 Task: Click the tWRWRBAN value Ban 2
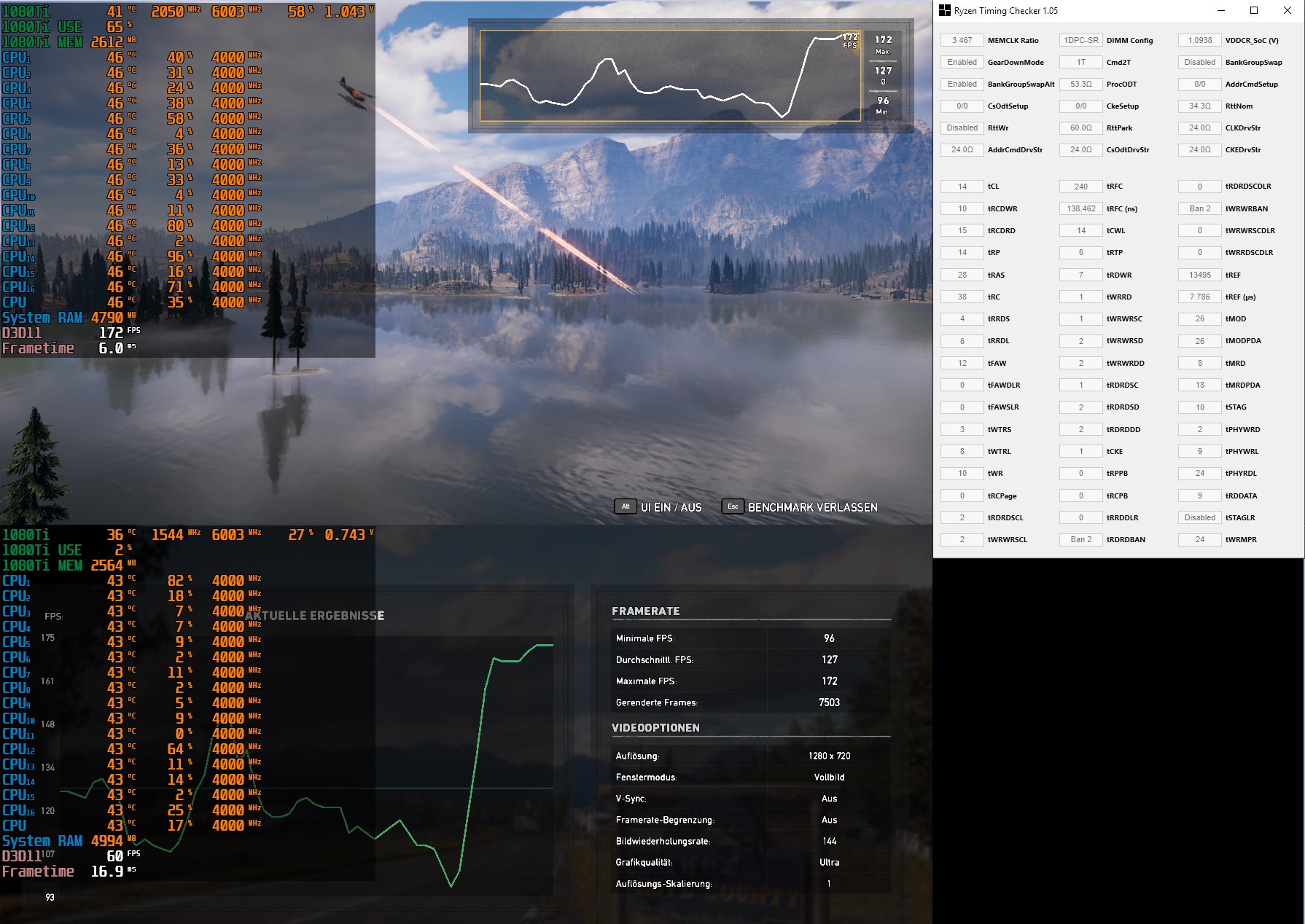click(1200, 209)
